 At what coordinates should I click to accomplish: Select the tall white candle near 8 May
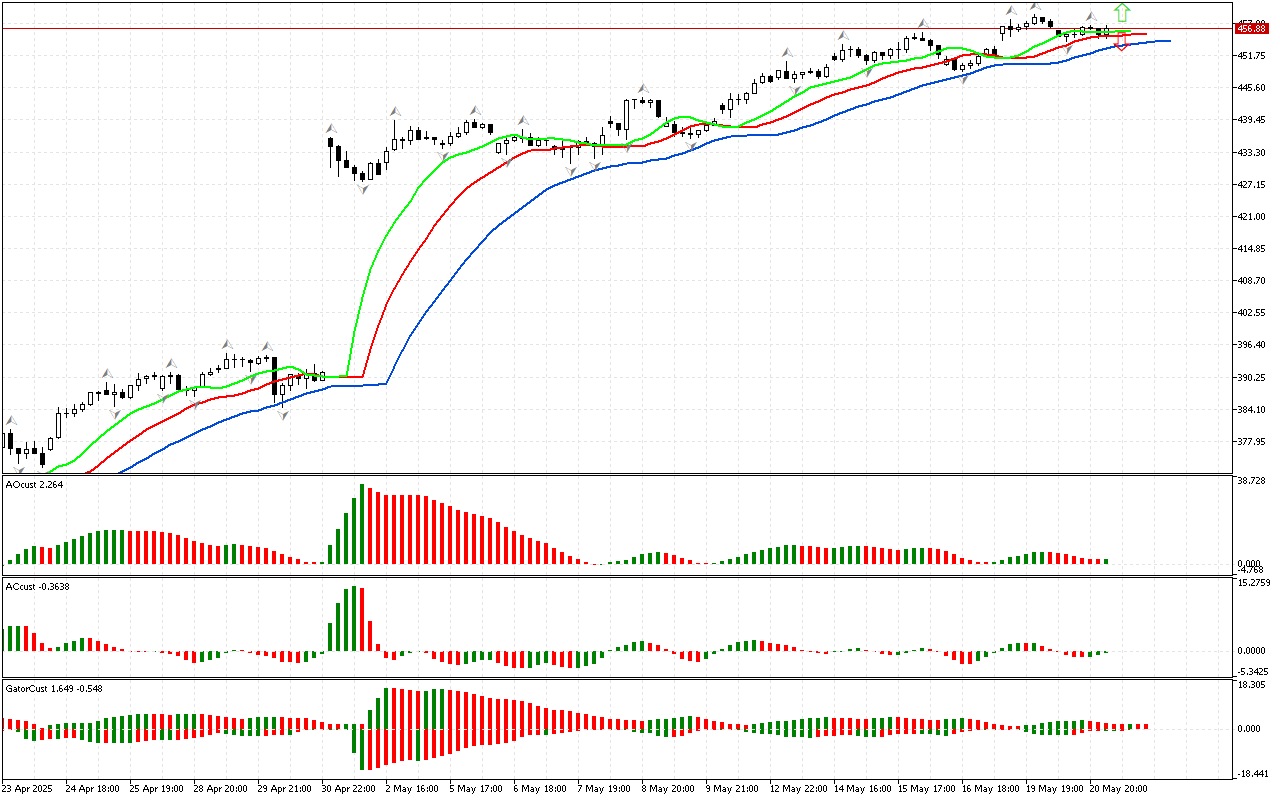point(627,116)
